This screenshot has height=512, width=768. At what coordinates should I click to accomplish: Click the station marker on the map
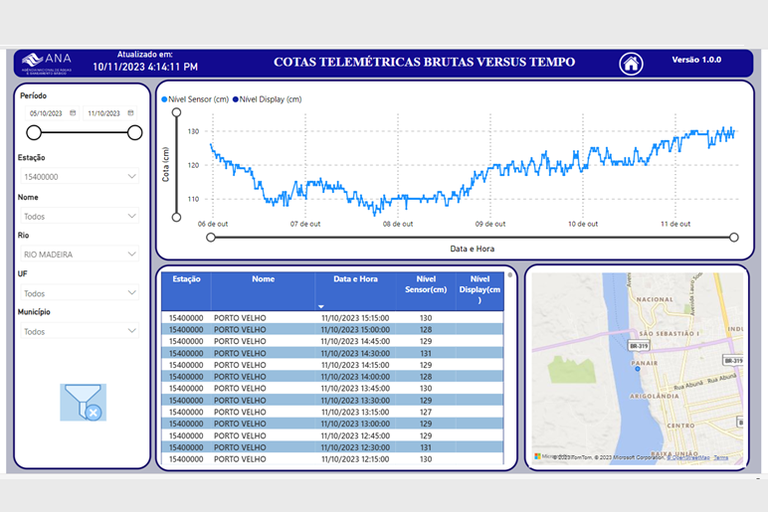pos(636,367)
